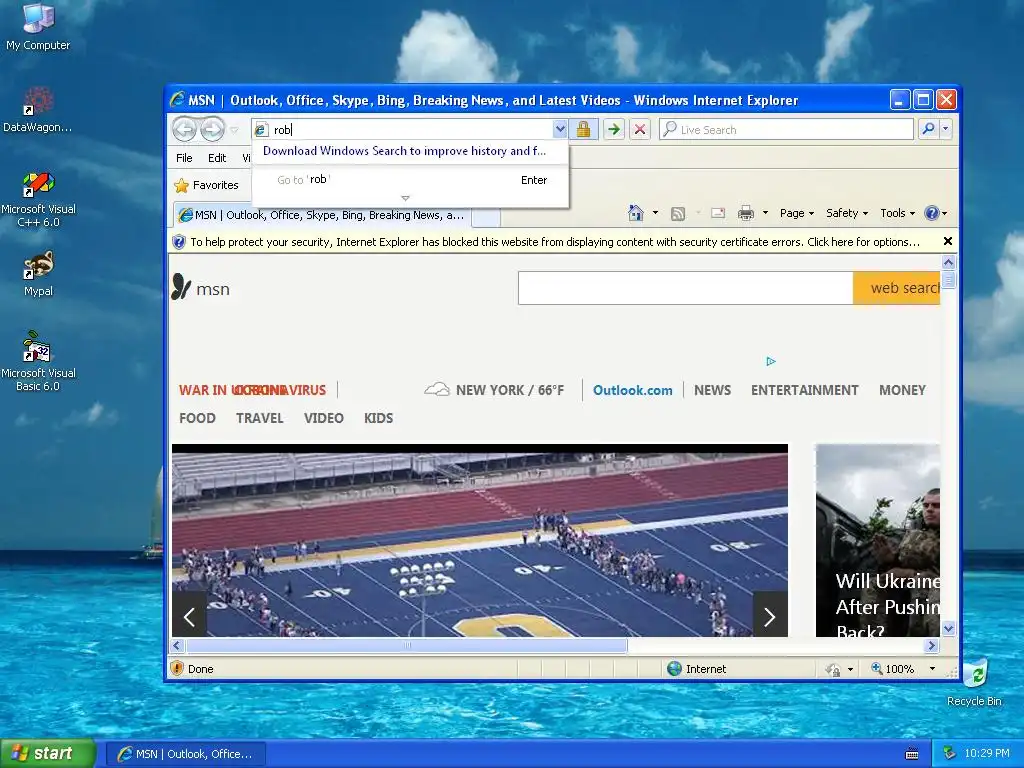Click the Read Mail icon
The height and width of the screenshot is (768, 1024).
point(718,213)
